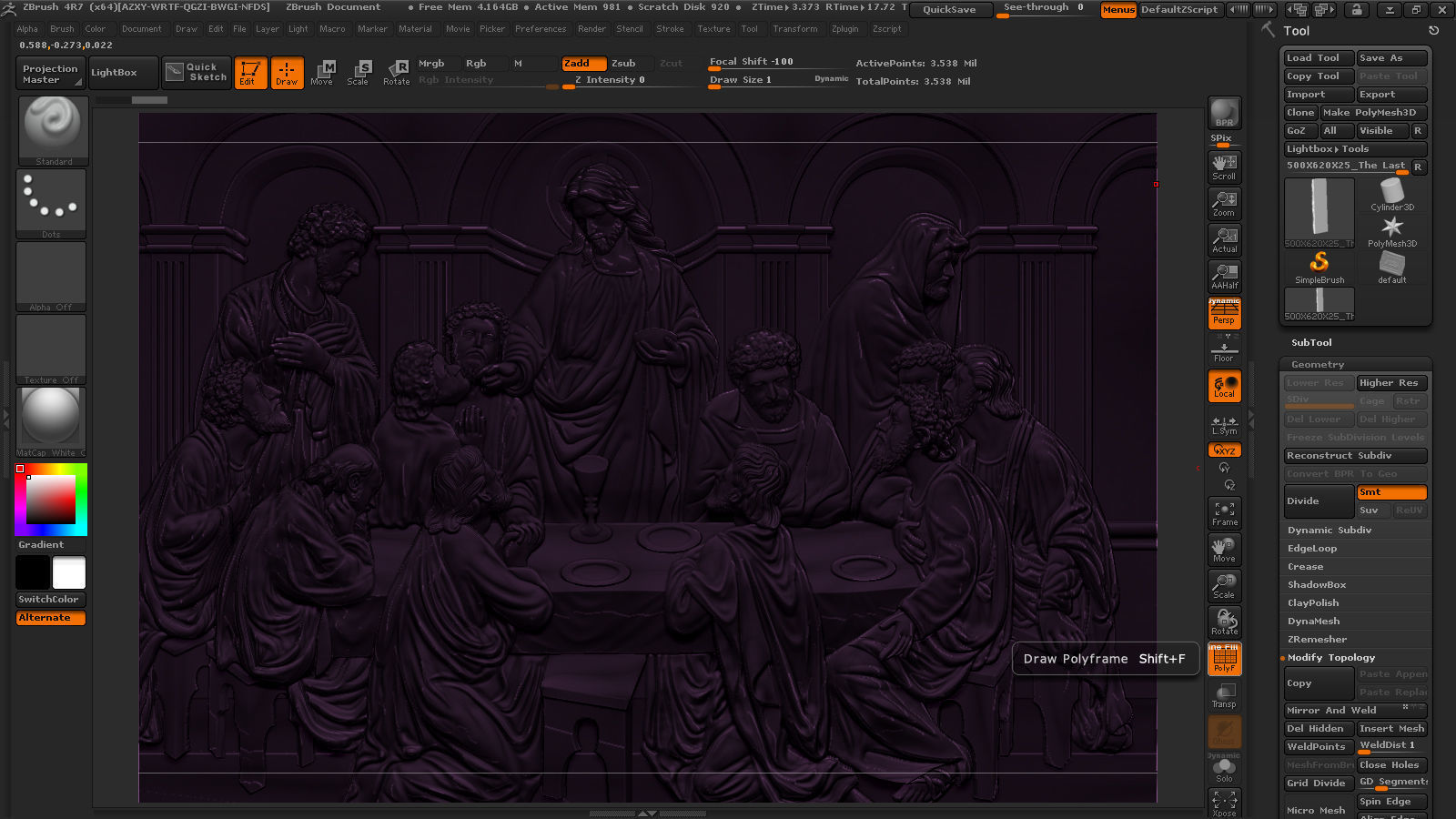Collapse the Geometry section
The image size is (1456, 819).
[x=1318, y=365]
